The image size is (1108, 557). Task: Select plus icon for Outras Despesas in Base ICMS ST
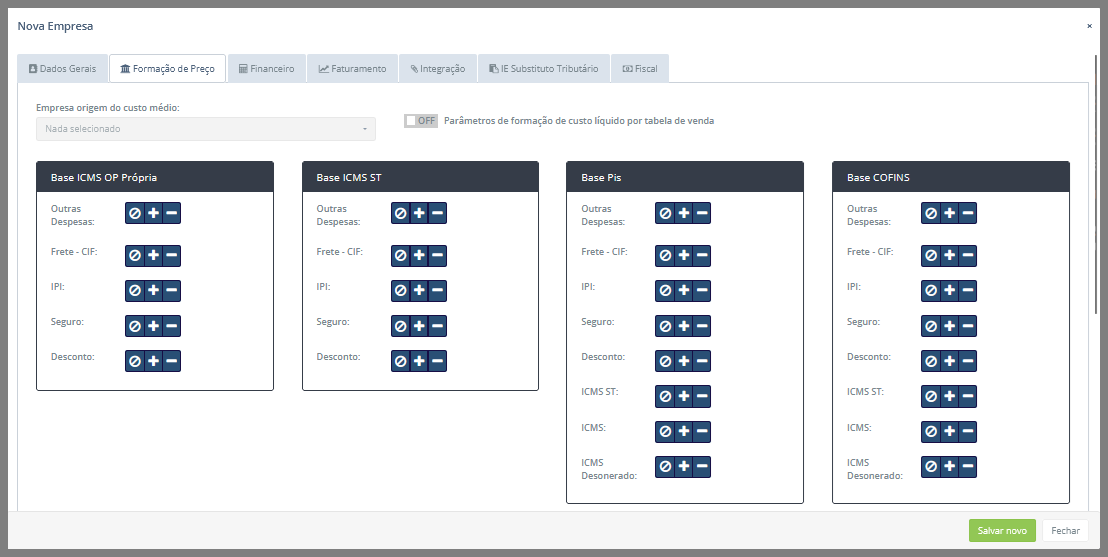pyautogui.click(x=419, y=213)
